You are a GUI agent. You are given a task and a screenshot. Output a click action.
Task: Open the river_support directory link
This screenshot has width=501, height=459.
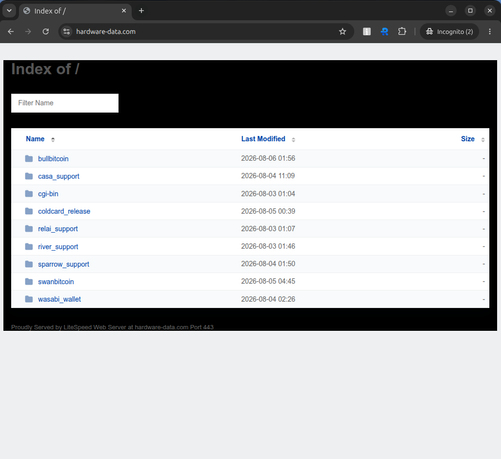point(58,247)
